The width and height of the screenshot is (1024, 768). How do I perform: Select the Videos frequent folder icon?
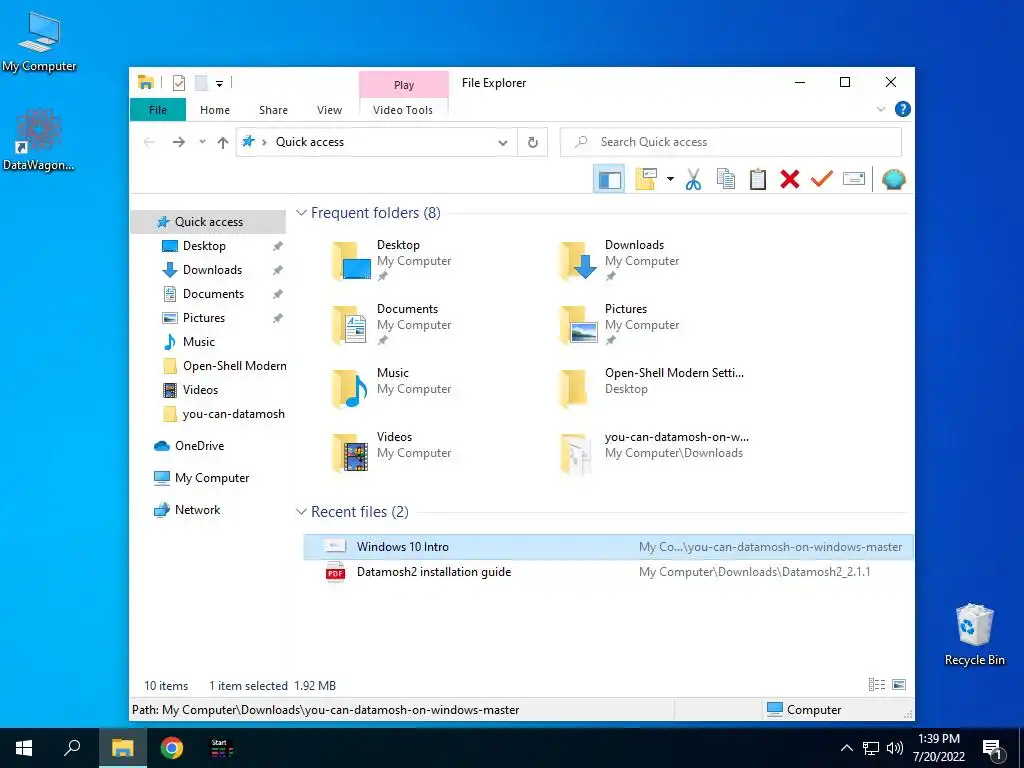(351, 453)
